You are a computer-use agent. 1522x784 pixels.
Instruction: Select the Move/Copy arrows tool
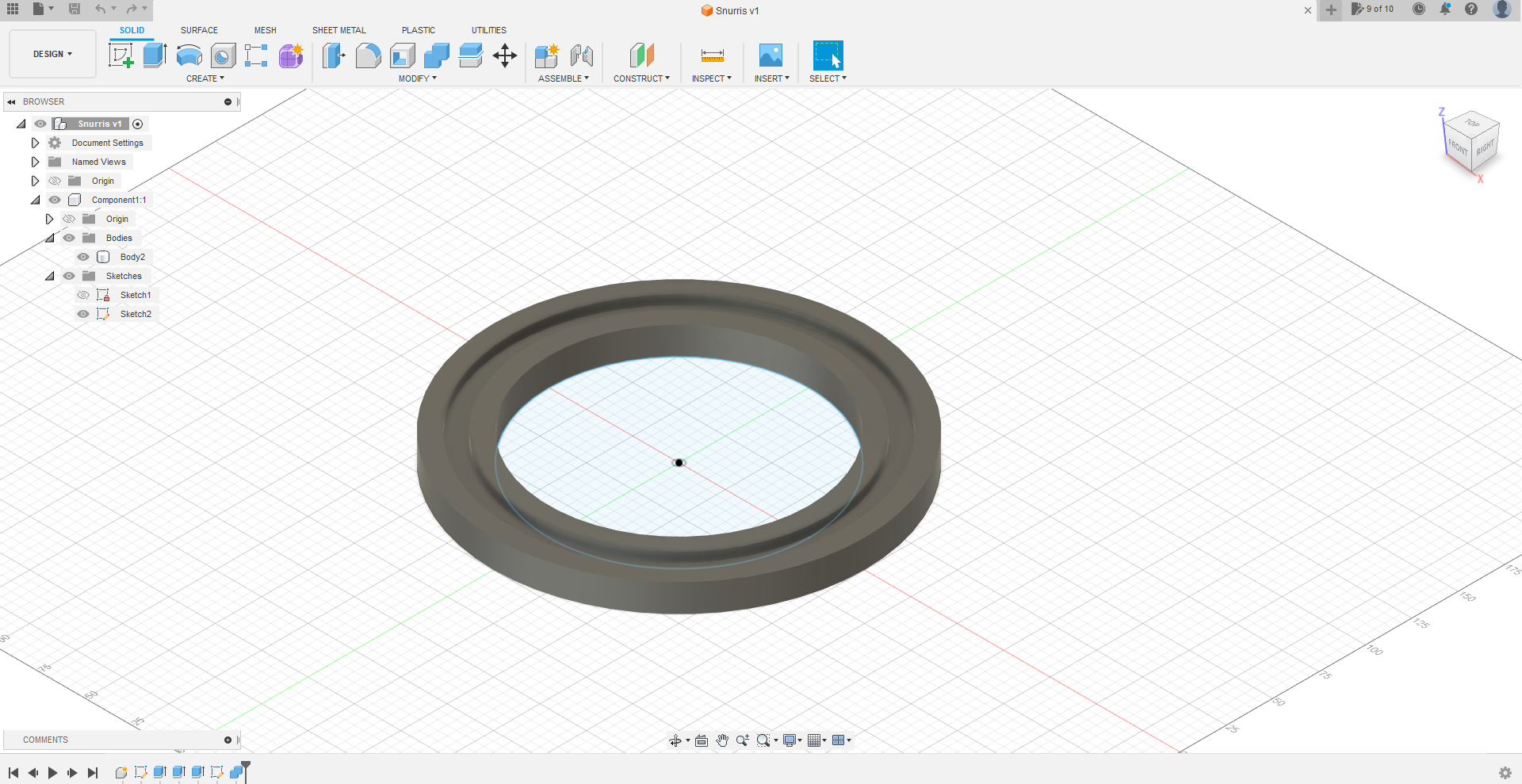505,55
